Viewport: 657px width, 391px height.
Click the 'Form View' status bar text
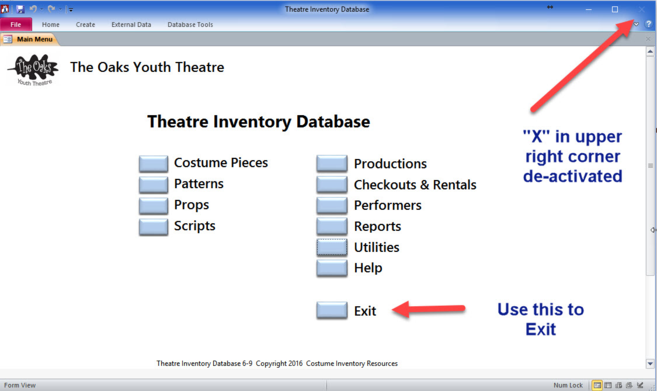tap(20, 385)
